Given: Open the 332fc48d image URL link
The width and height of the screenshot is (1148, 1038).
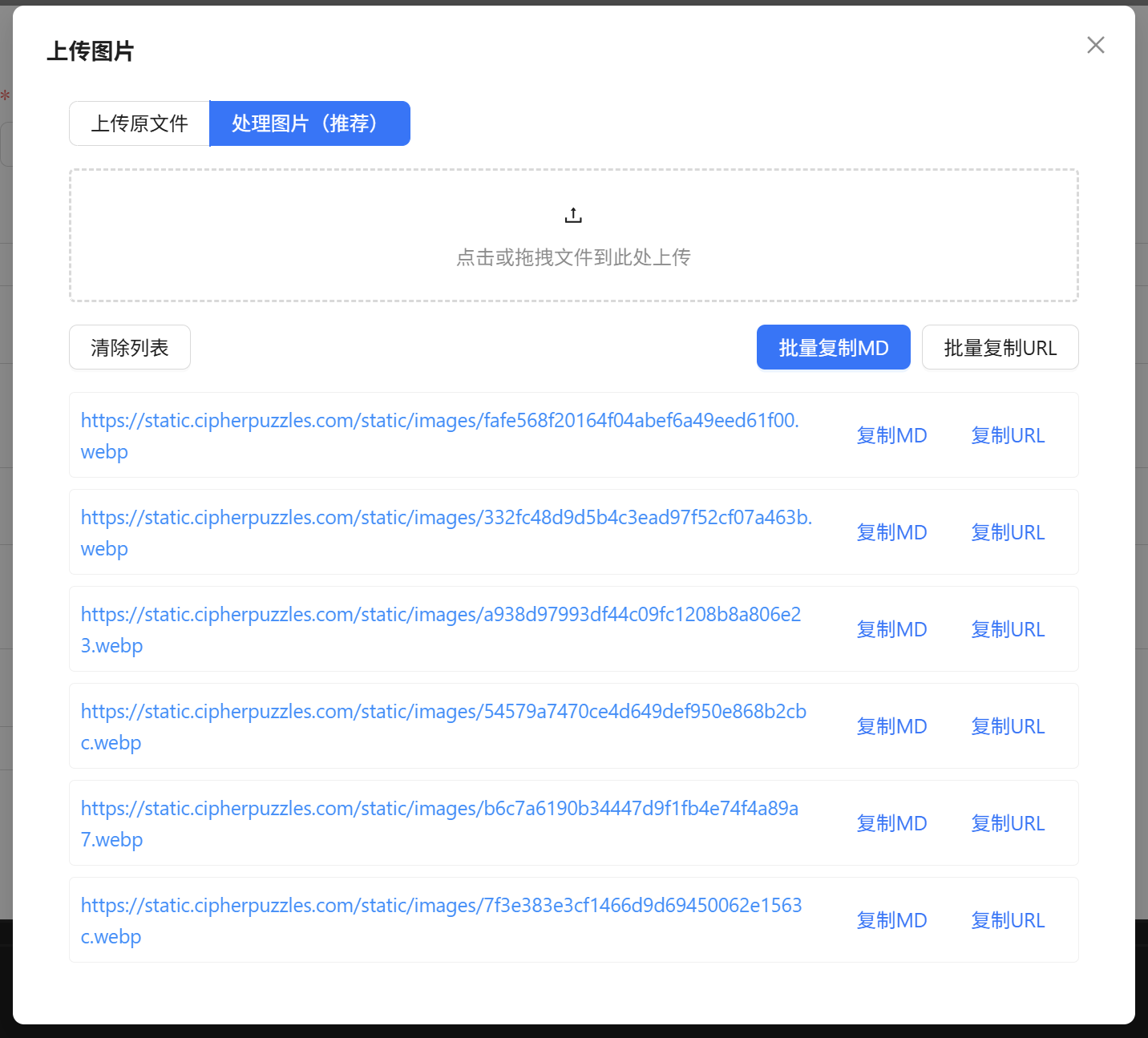Looking at the screenshot, I should coord(446,518).
